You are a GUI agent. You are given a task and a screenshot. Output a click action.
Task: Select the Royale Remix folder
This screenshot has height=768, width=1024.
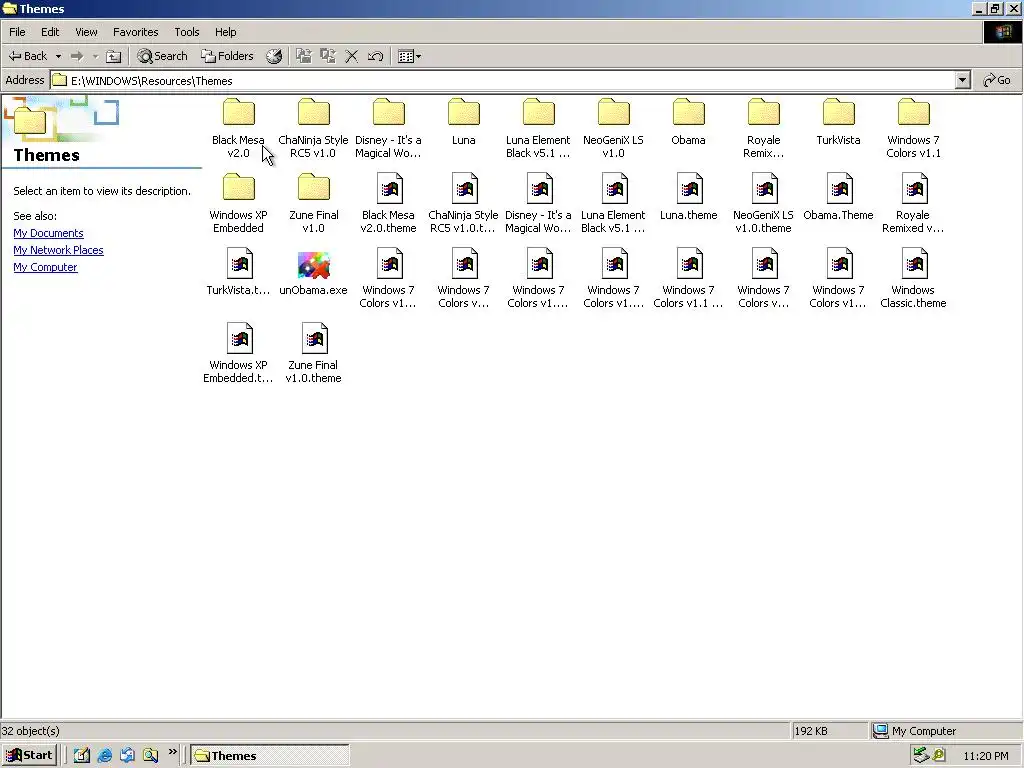[763, 128]
